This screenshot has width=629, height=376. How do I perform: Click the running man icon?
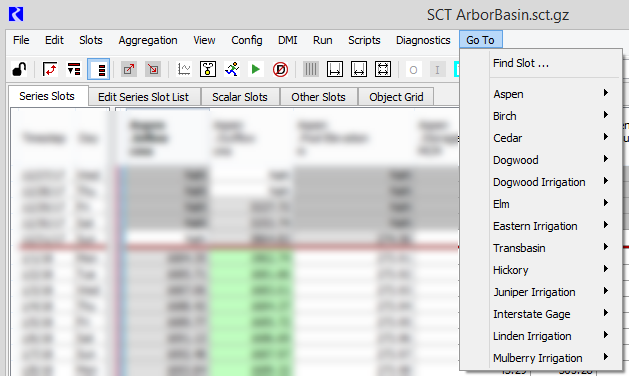(232, 69)
